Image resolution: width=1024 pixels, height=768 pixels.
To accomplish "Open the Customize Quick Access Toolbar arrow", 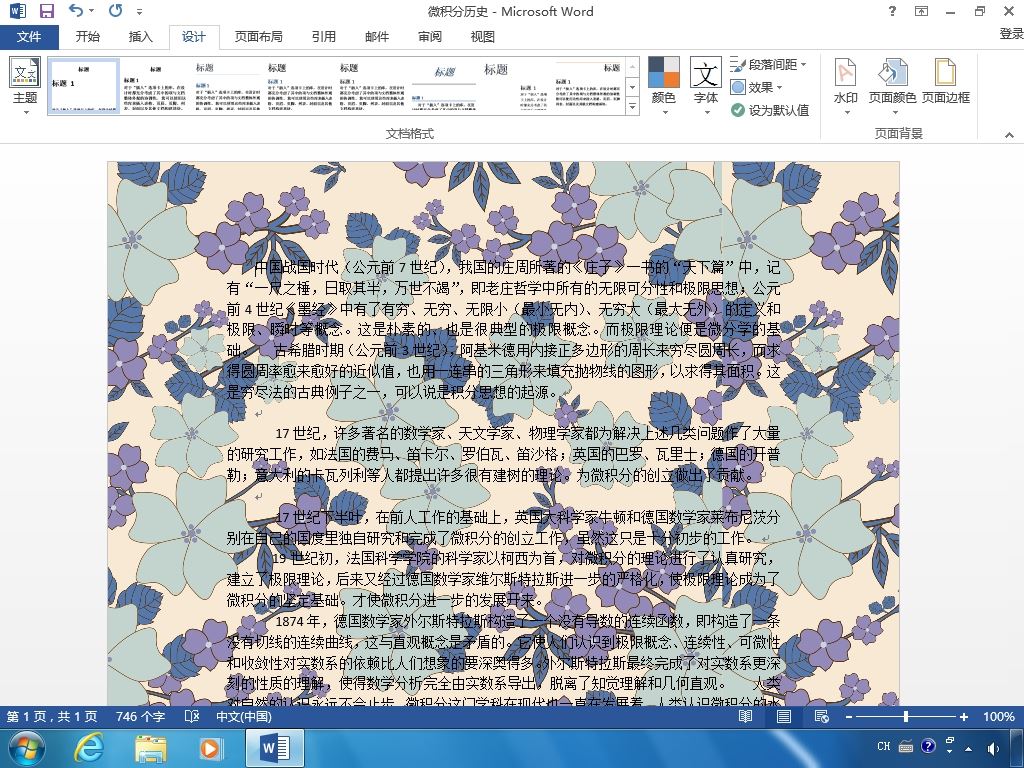I will (x=139, y=12).
